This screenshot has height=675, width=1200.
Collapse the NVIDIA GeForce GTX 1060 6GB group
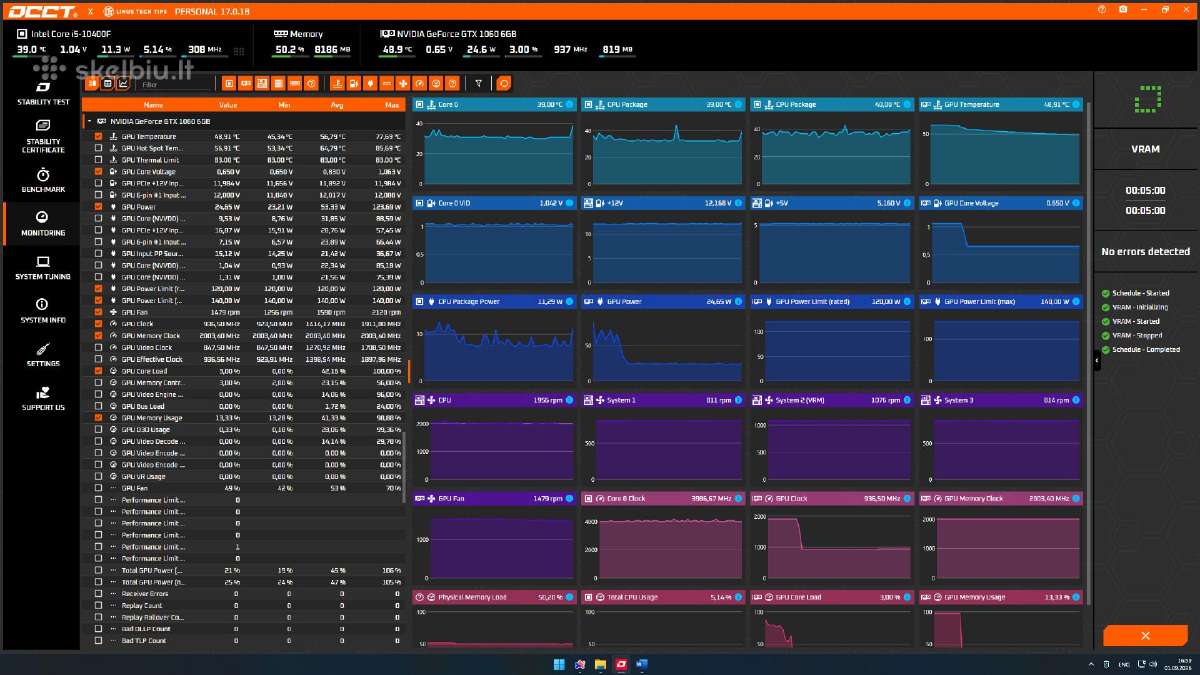(88, 121)
